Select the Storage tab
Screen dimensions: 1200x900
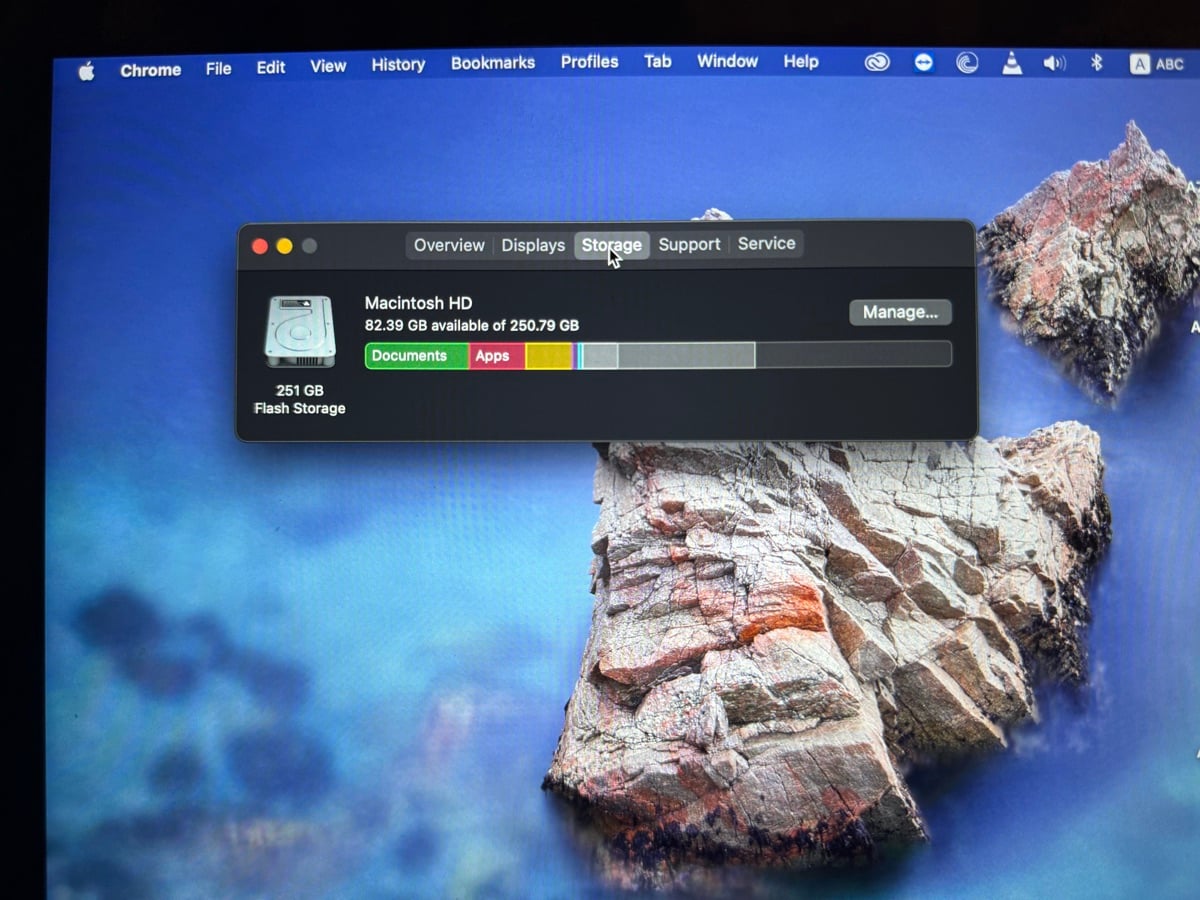(611, 245)
